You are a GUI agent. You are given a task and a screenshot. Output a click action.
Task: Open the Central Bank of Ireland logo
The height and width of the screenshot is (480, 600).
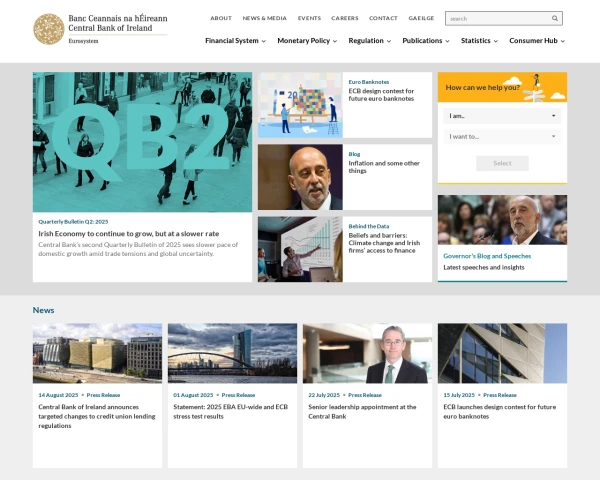point(100,29)
